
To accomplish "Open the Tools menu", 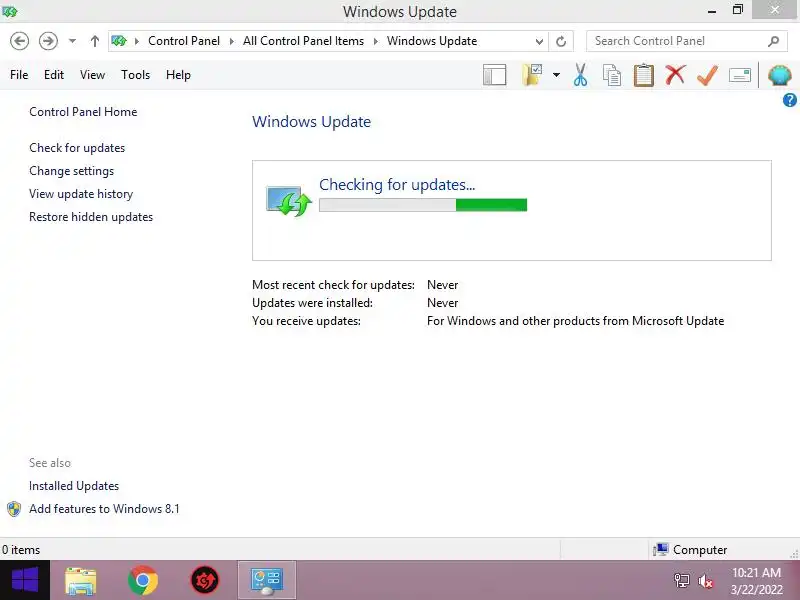I will pos(135,74).
